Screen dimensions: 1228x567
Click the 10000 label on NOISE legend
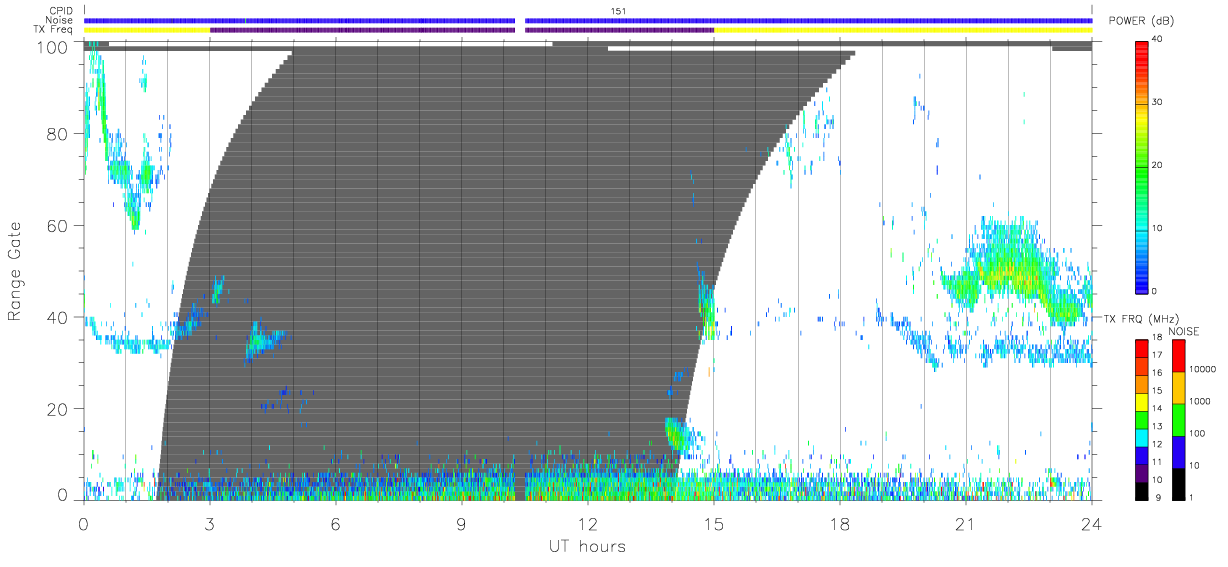tap(1201, 369)
